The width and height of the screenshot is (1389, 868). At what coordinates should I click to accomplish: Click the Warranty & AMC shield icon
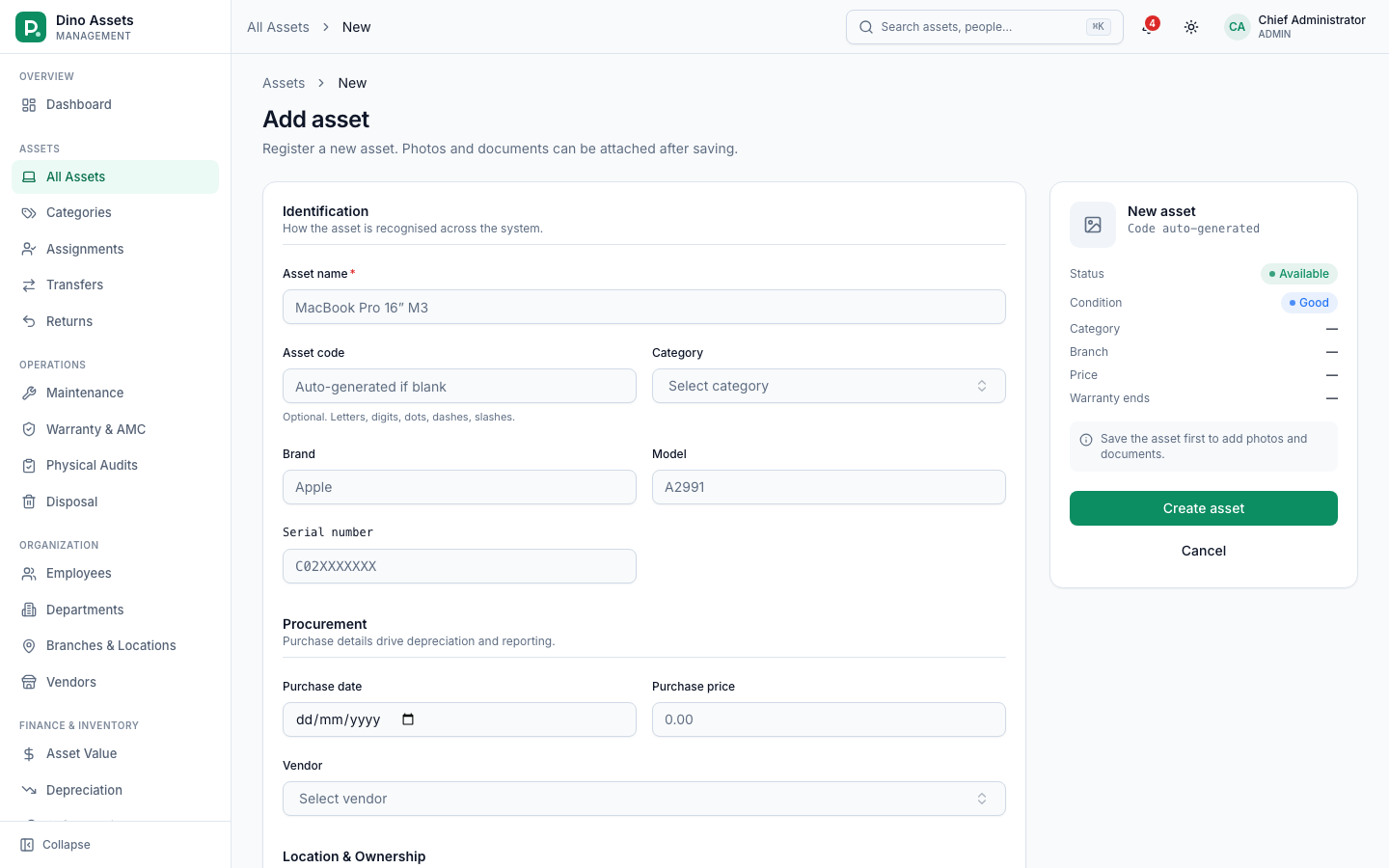[29, 429]
